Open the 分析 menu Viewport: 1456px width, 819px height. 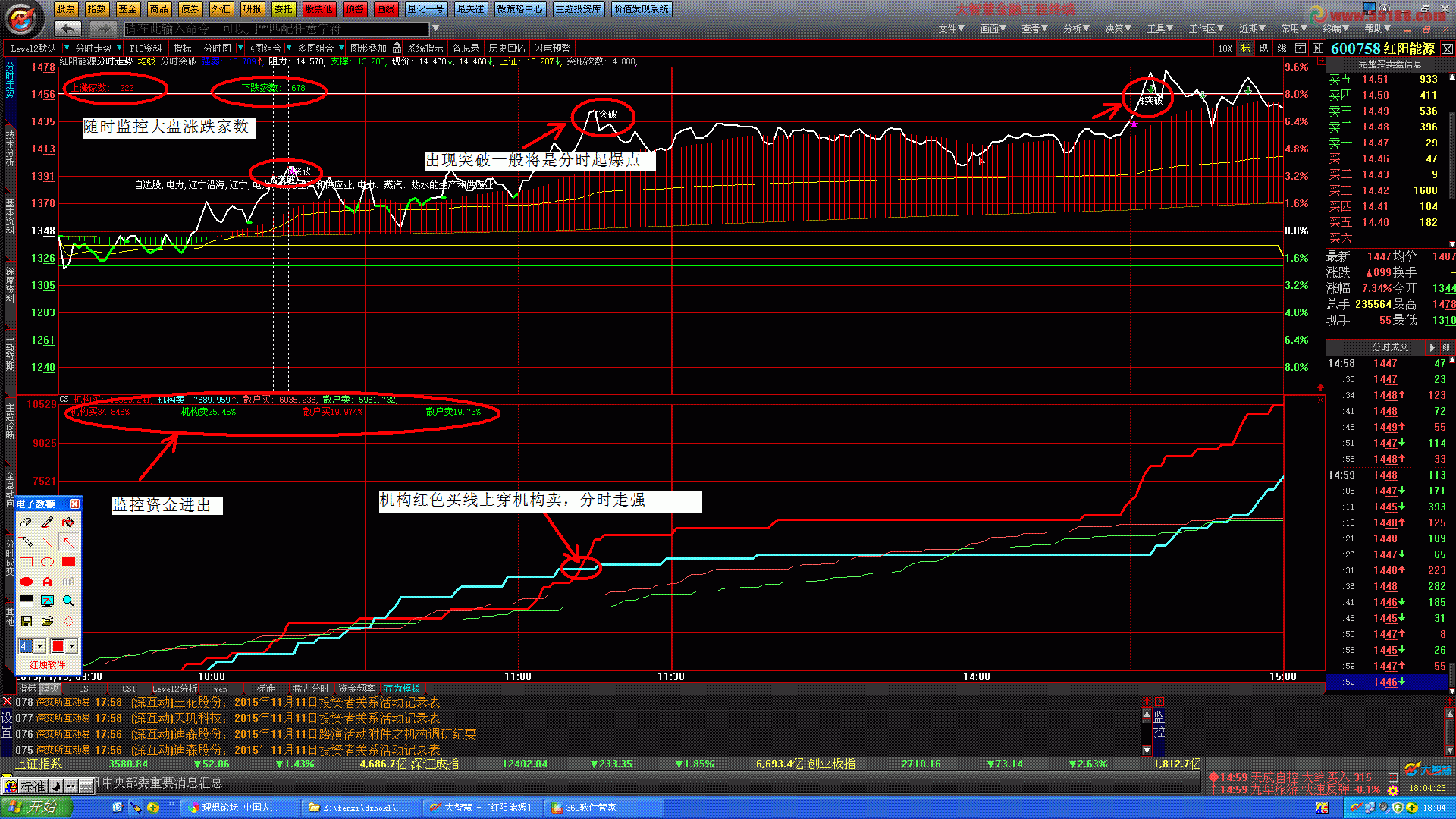[x=1076, y=28]
